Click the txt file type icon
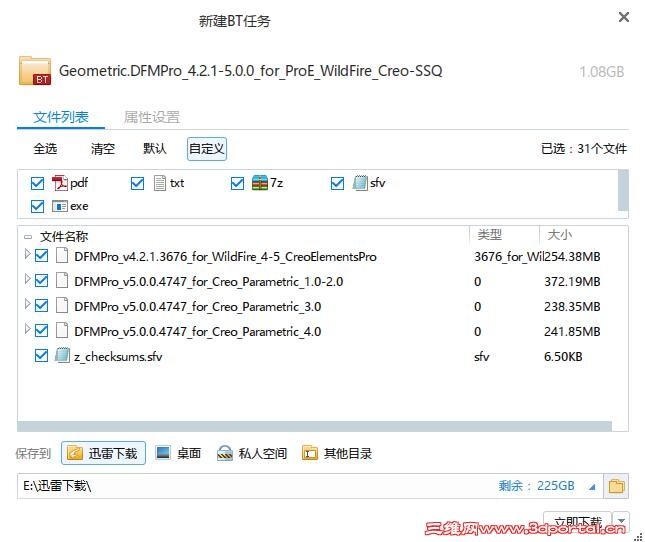This screenshot has height=542, width=645. tap(160, 183)
